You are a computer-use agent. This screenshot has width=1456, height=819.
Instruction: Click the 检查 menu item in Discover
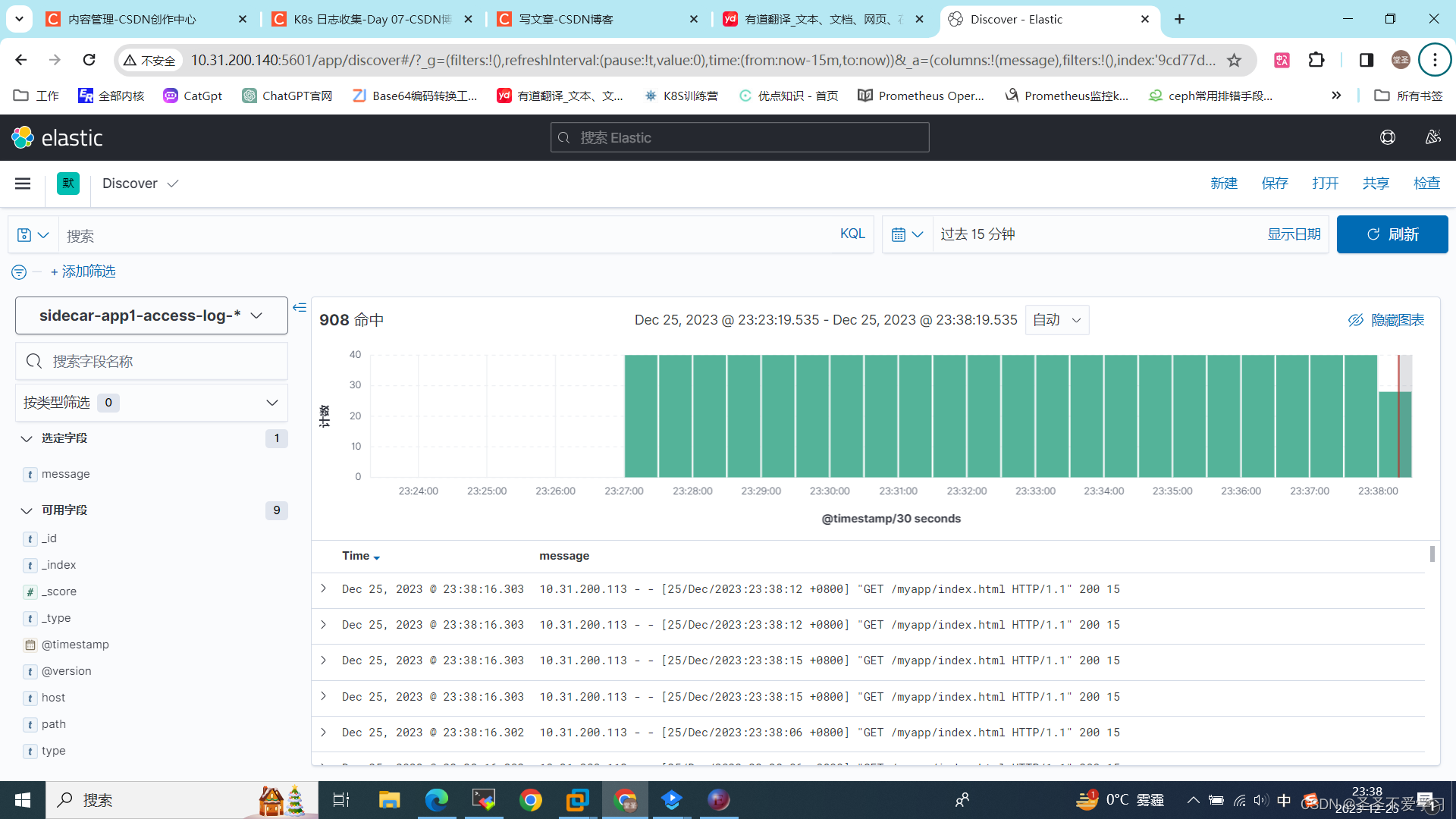[1426, 184]
